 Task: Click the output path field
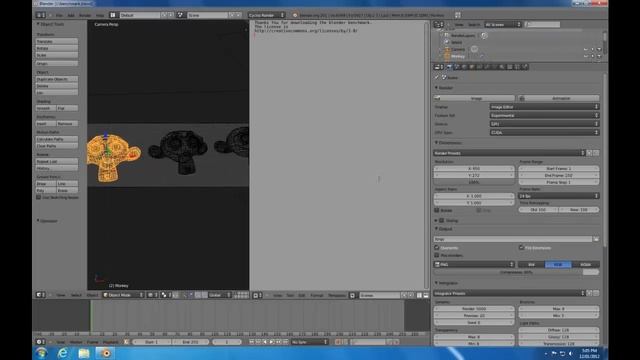[513, 239]
